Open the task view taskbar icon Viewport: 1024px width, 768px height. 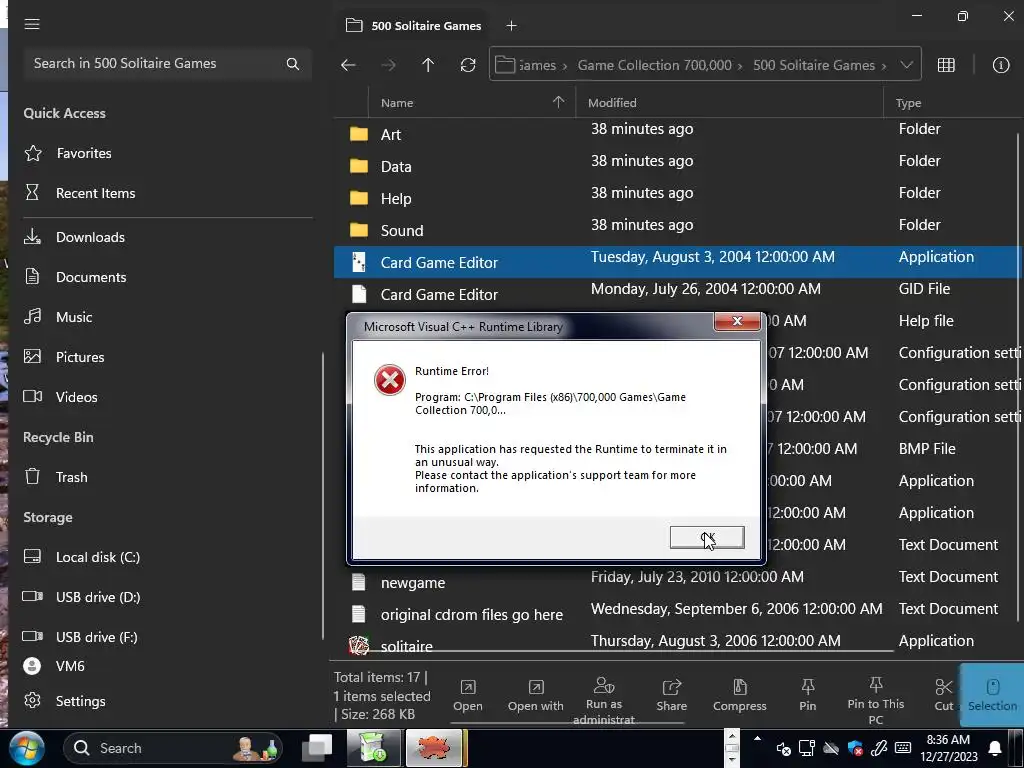coord(317,748)
